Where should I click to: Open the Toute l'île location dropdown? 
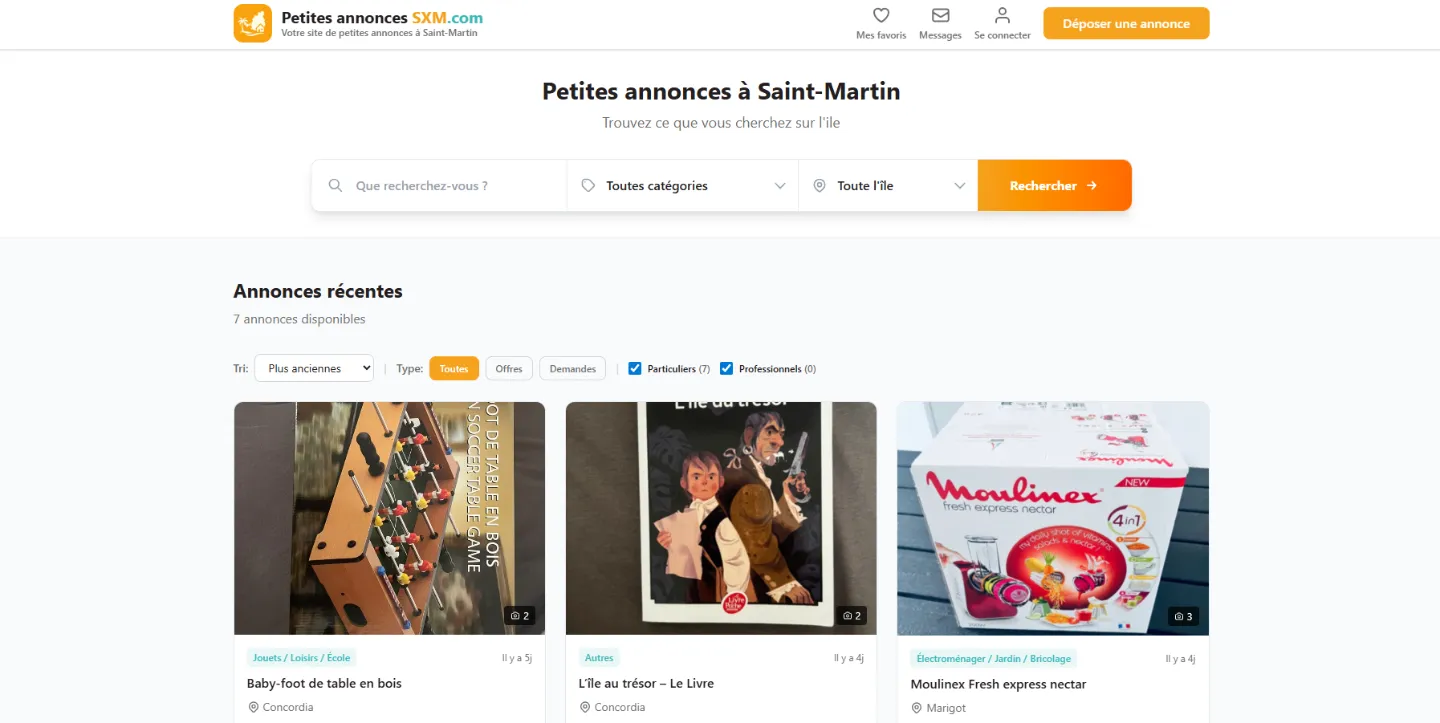point(888,185)
